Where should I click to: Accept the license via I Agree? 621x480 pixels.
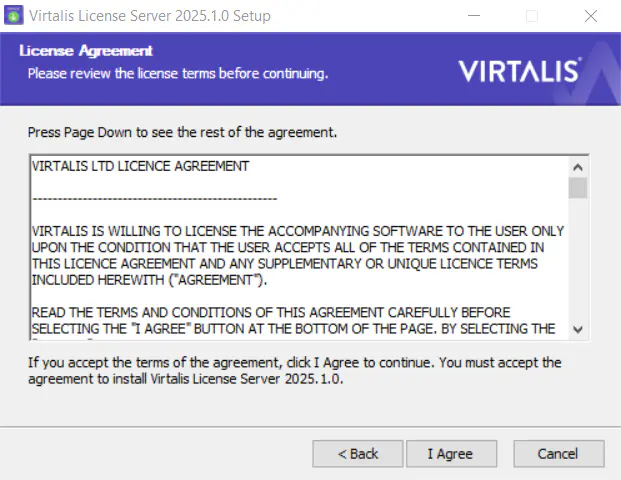pyautogui.click(x=451, y=454)
